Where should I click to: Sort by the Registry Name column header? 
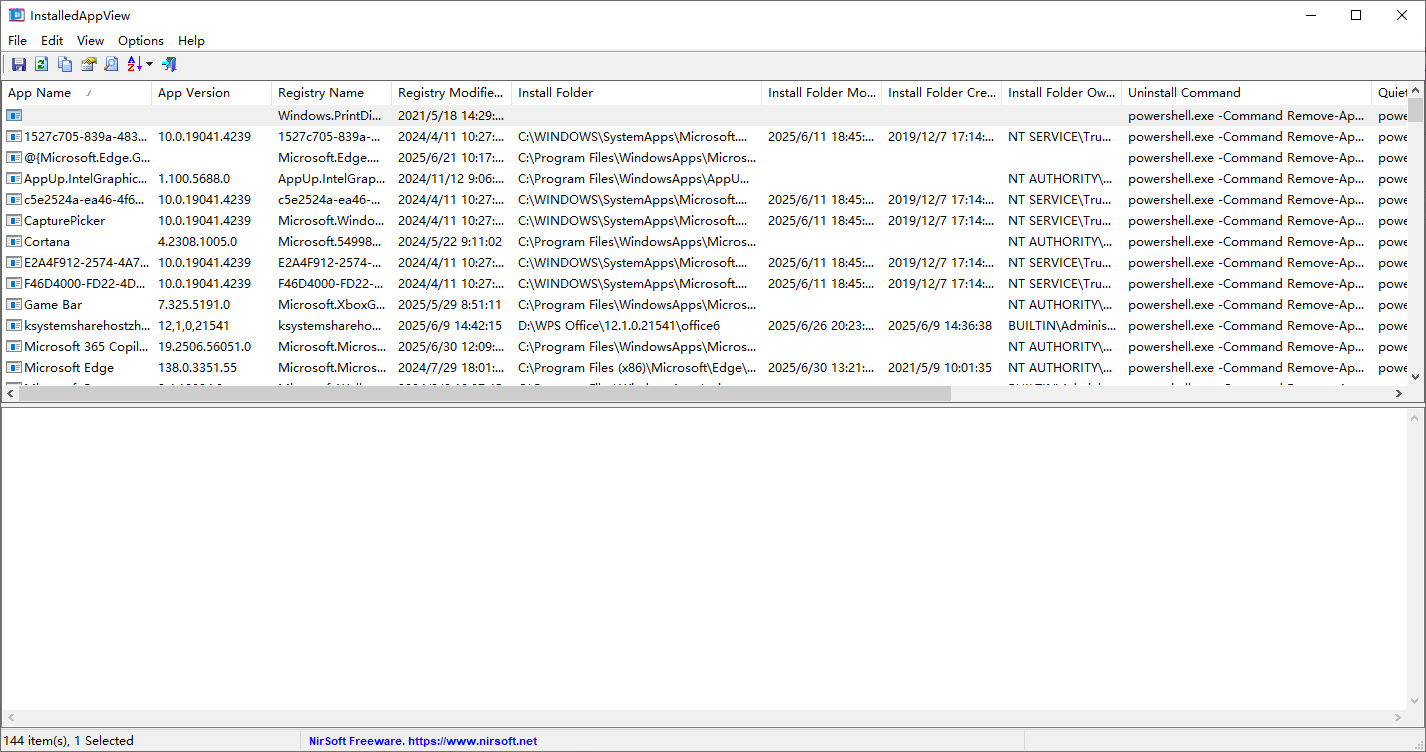click(331, 93)
